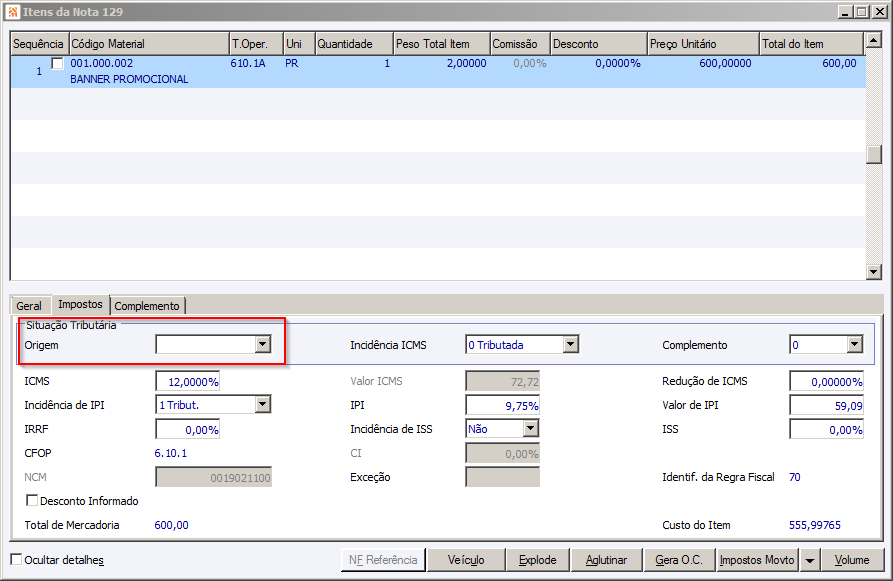Viewport: 893px width, 581px height.
Task: Check the Ocultar detalhes option
Action: tap(17, 559)
